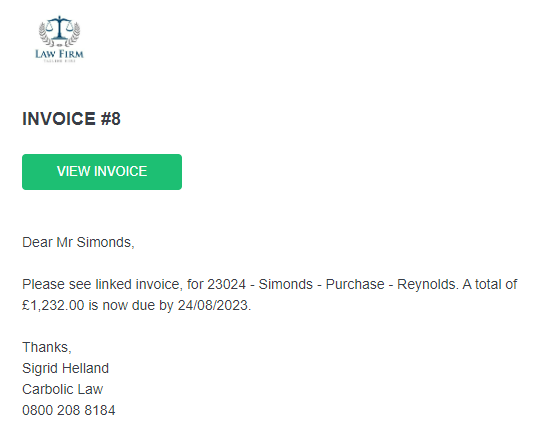This screenshot has width=542, height=447.
Task: Click the due date 24/08/2023
Action: coord(214,305)
